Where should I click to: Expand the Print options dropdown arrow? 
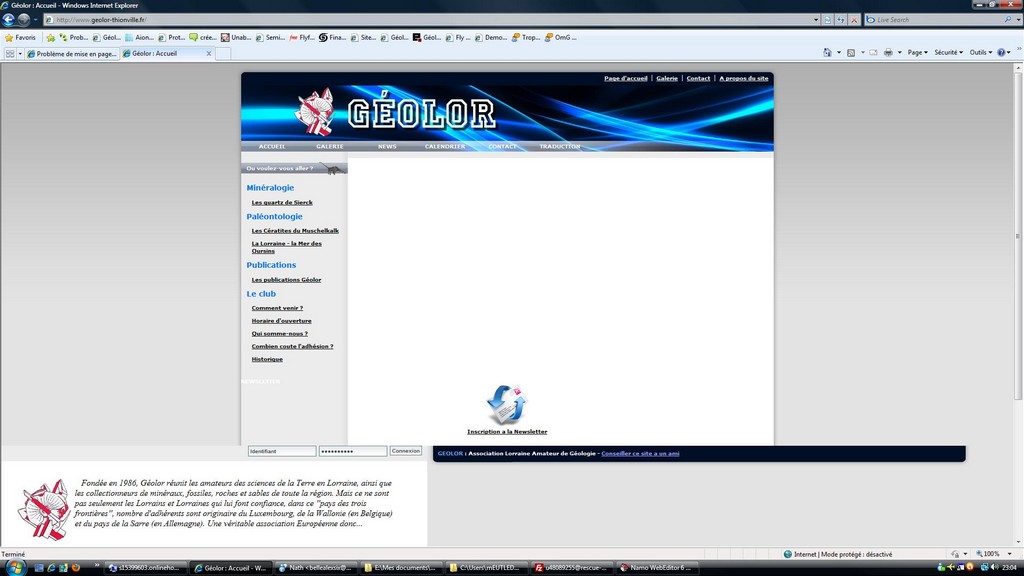tap(899, 52)
